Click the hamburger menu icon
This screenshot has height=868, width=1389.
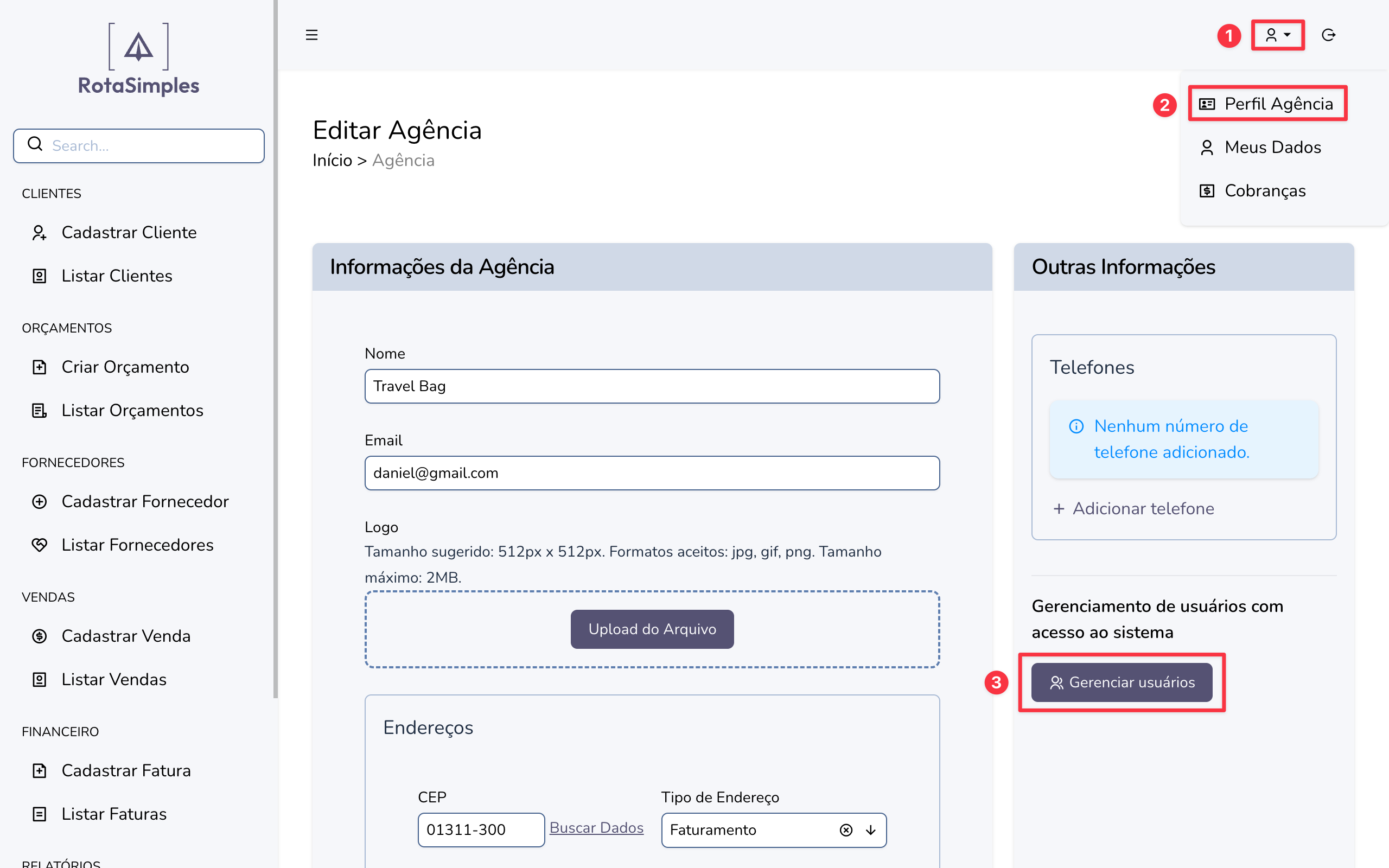(x=311, y=35)
